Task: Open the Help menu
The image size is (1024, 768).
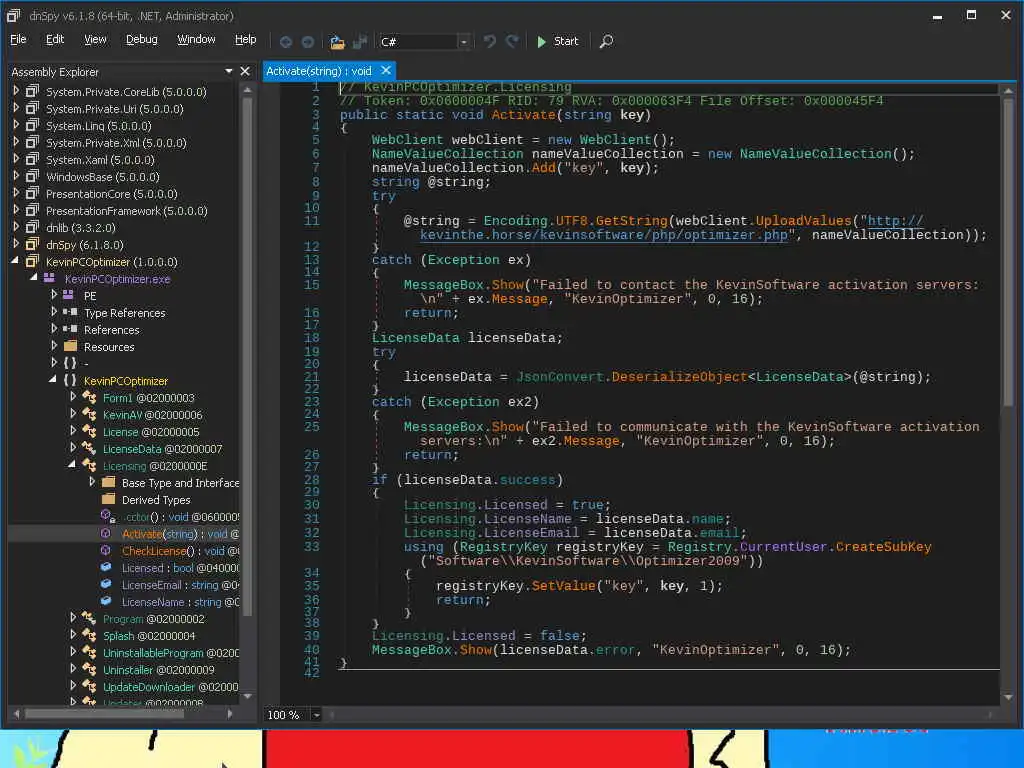Action: coord(246,39)
